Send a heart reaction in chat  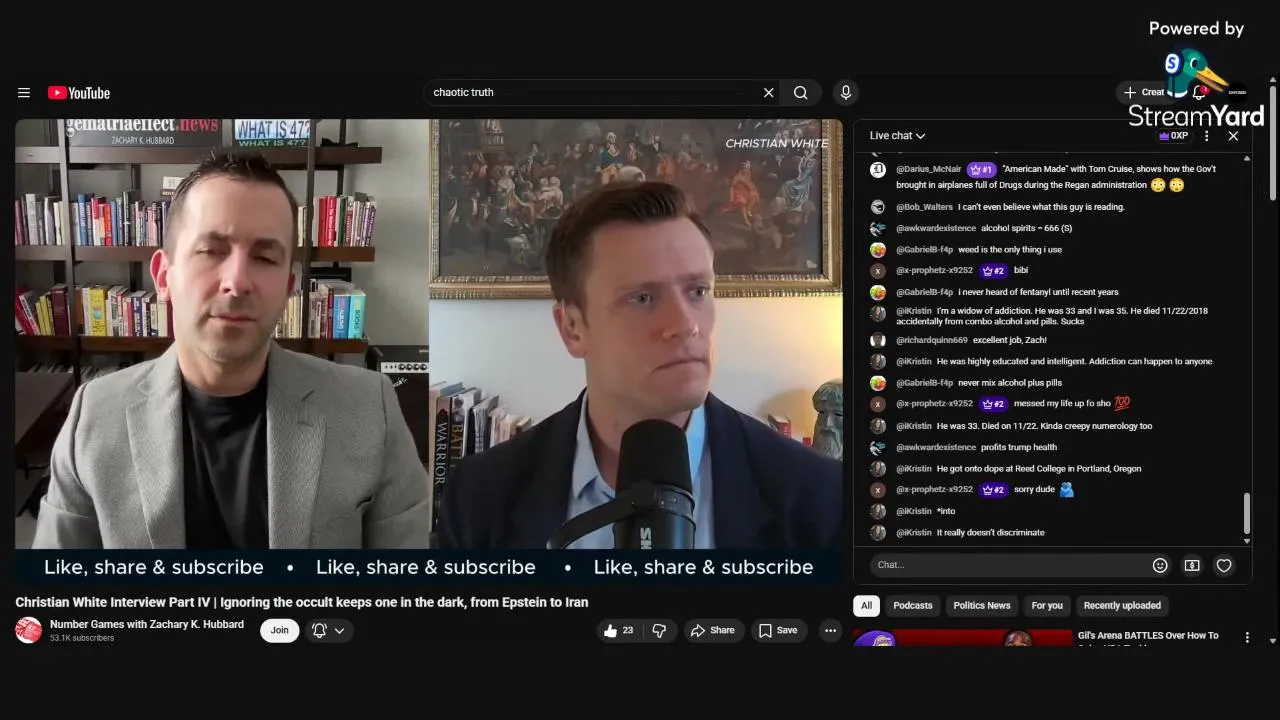[x=1224, y=565]
